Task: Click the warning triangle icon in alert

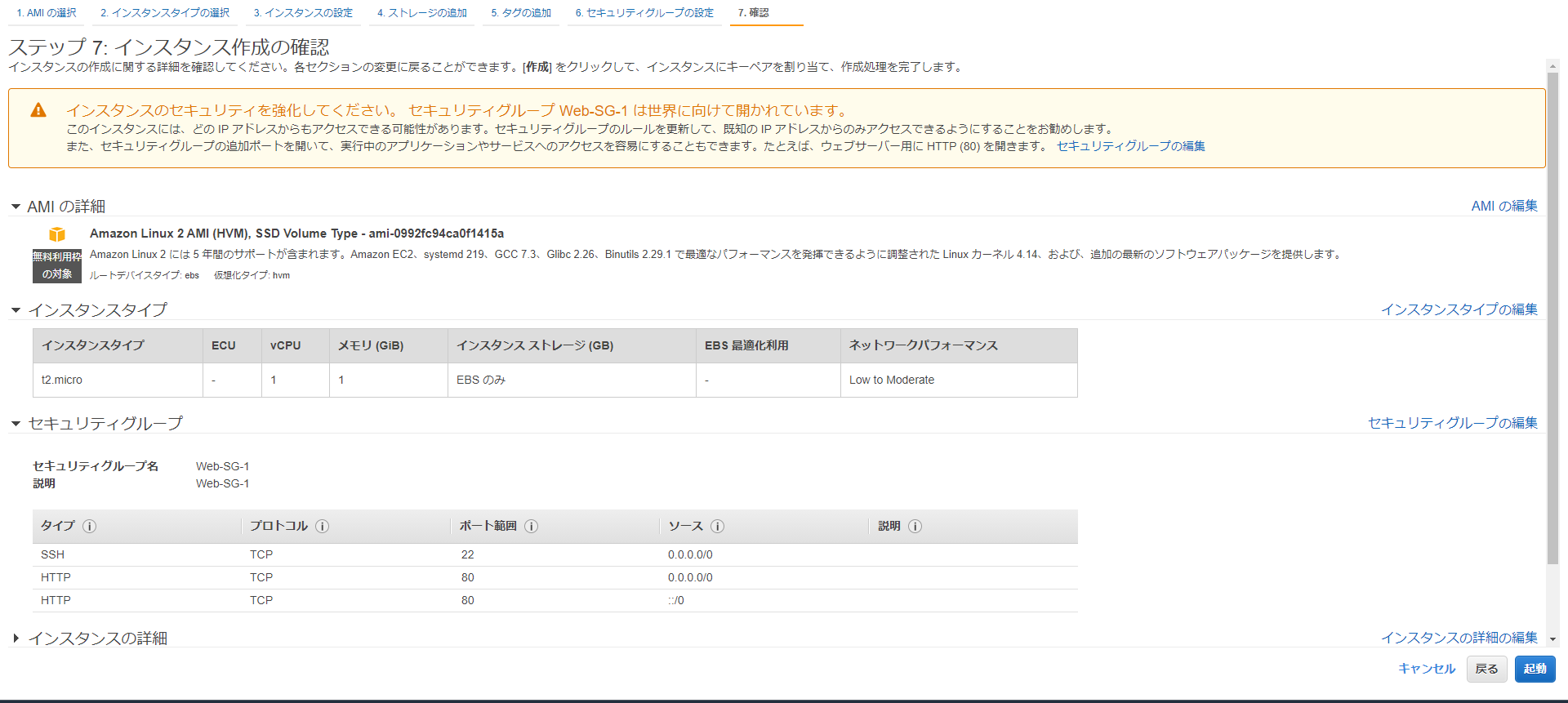Action: tap(38, 110)
